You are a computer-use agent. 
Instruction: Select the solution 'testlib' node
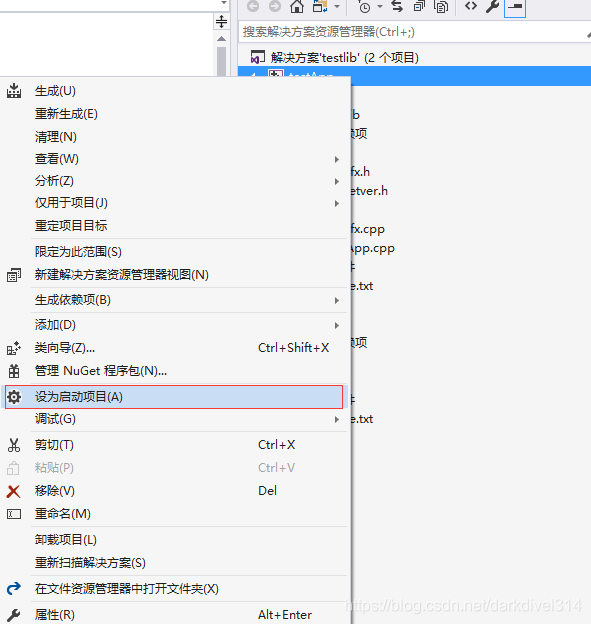[345, 58]
